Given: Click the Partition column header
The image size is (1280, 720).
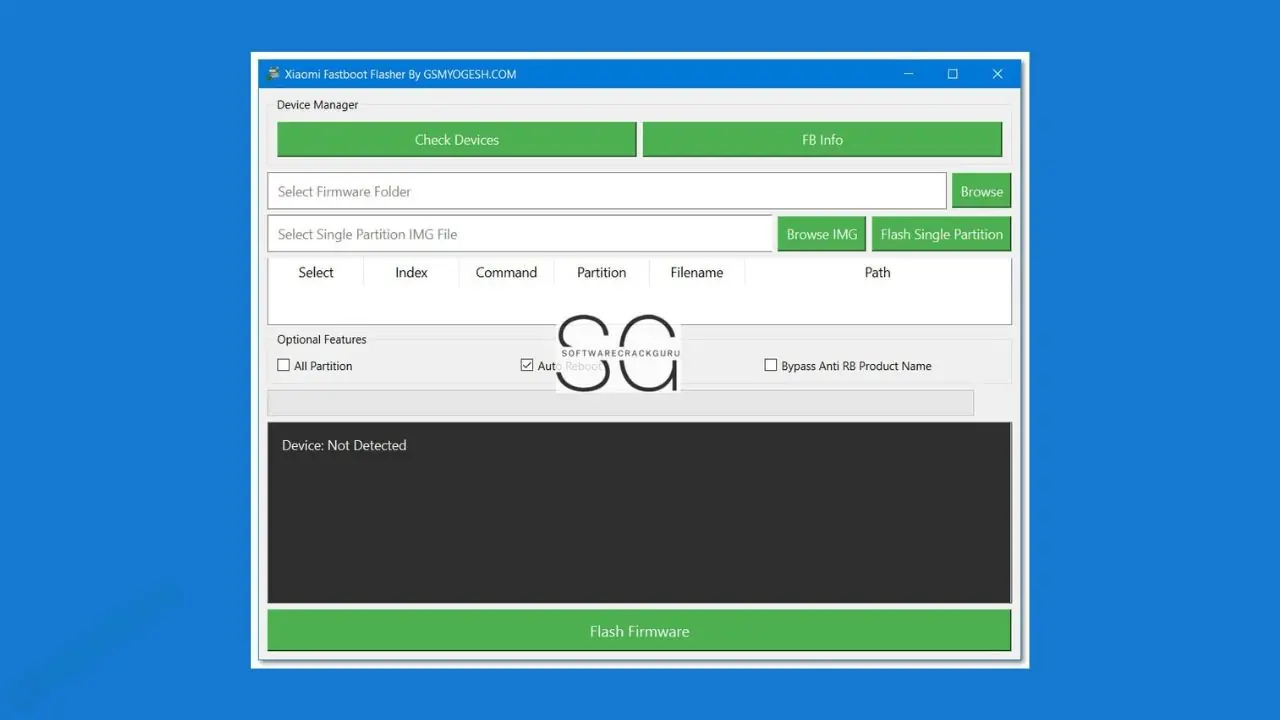Looking at the screenshot, I should tap(600, 272).
